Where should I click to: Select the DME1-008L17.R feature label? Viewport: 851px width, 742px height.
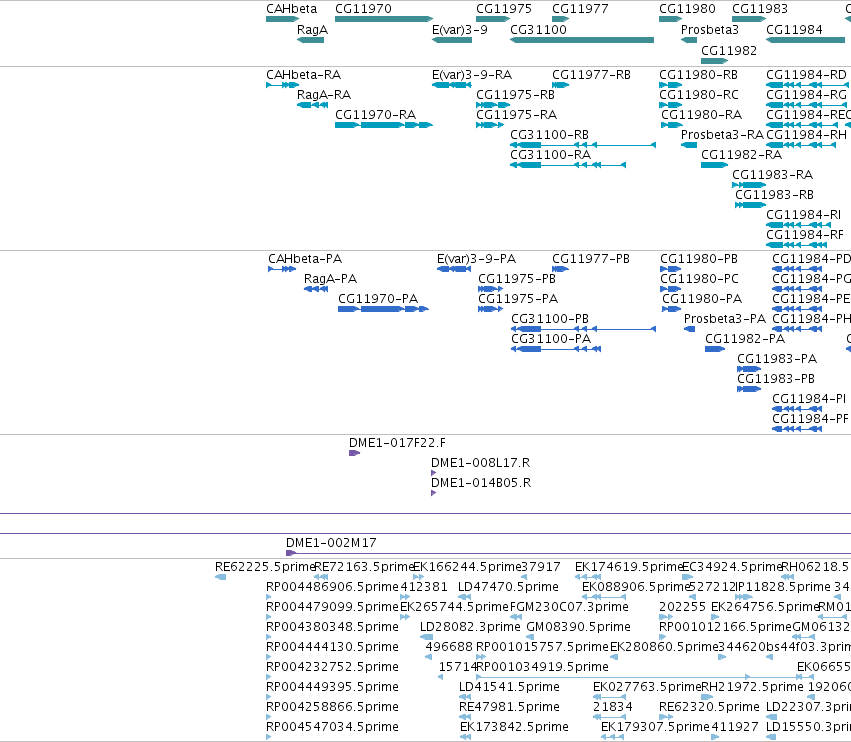(x=481, y=464)
